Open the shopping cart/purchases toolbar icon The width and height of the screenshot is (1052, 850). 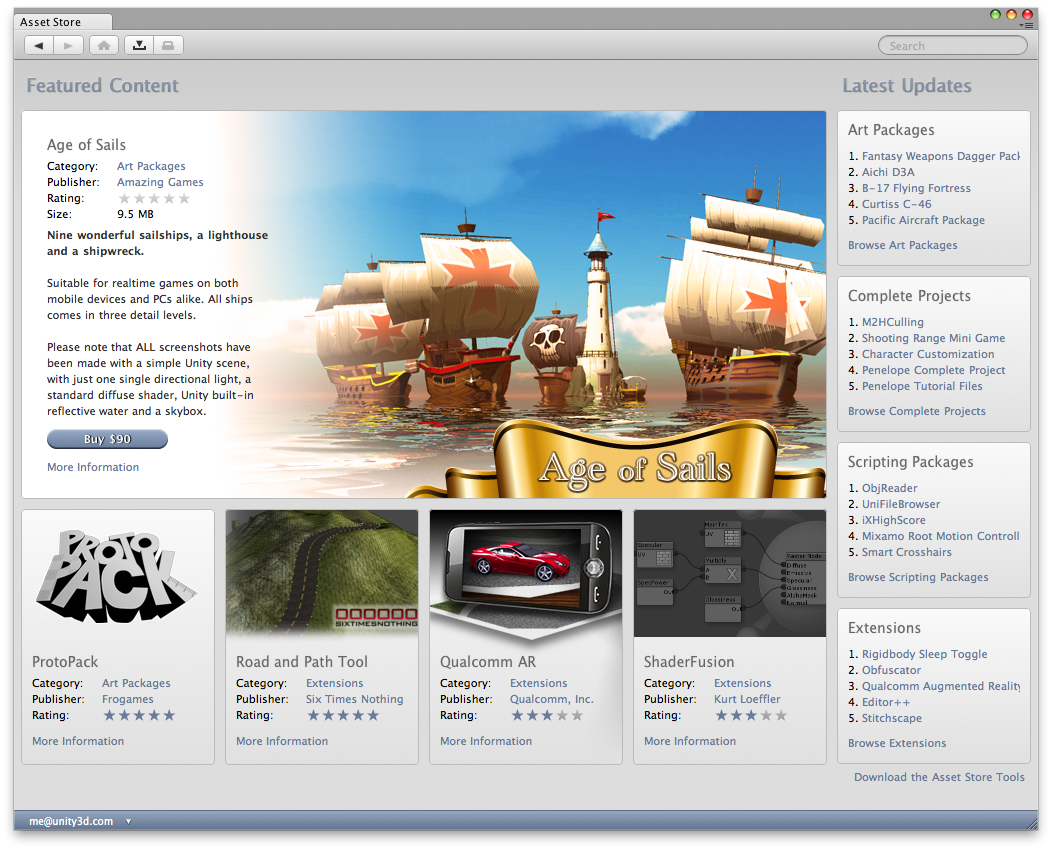[168, 46]
